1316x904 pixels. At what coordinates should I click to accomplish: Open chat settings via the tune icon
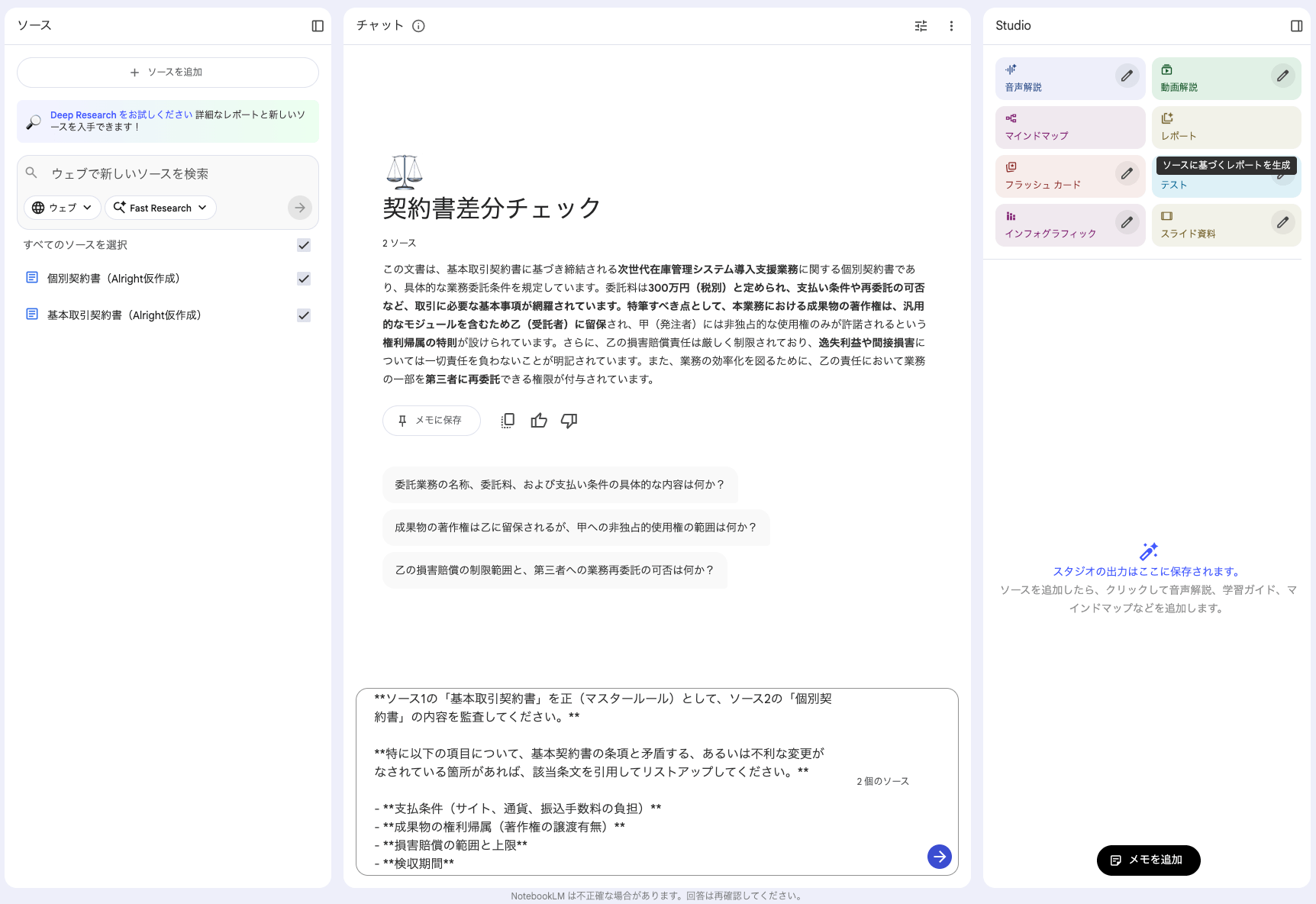[921, 25]
